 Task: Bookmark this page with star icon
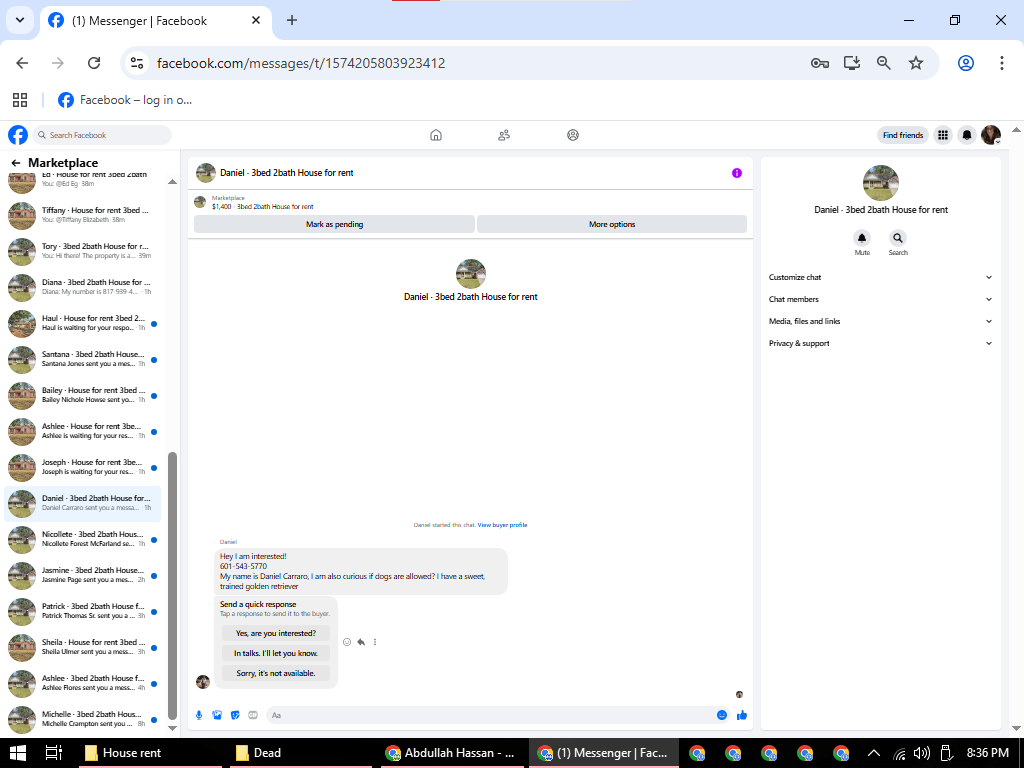(x=916, y=63)
